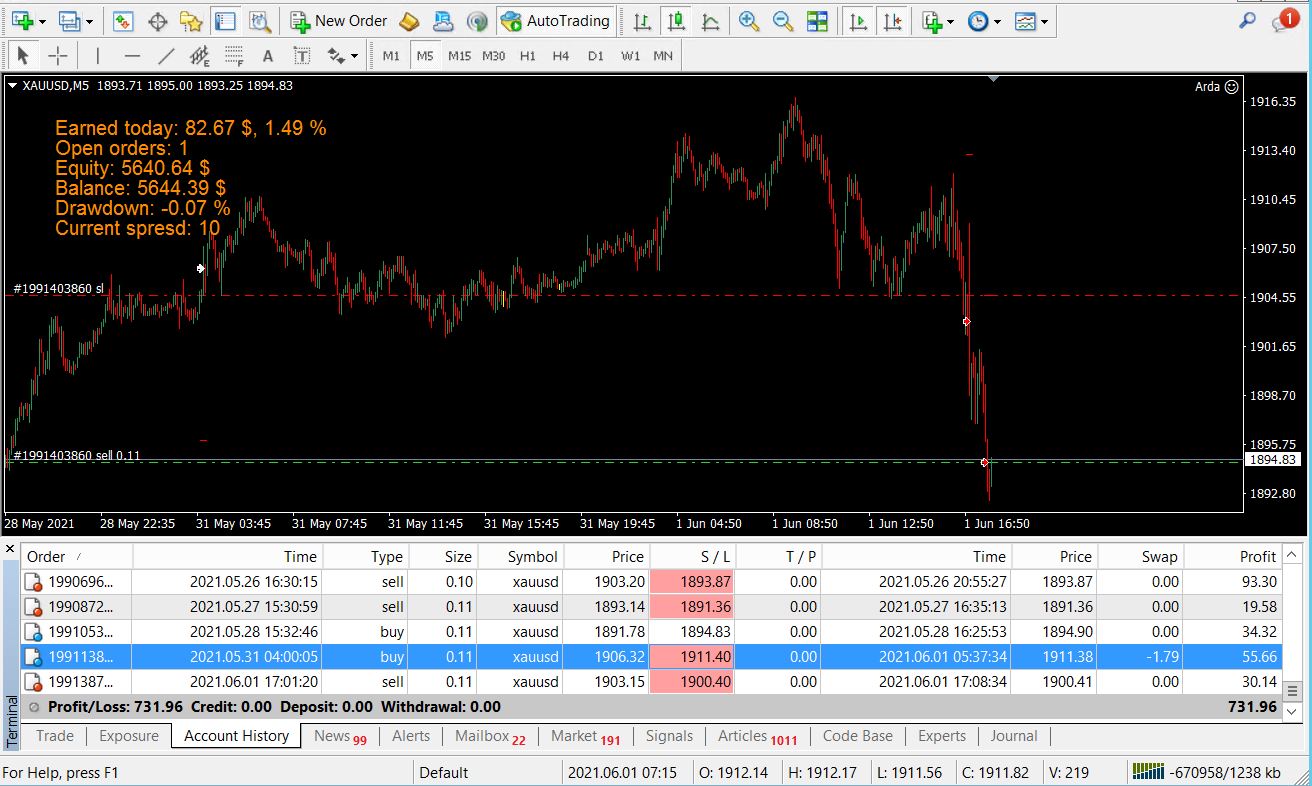This screenshot has height=786, width=1312.
Task: Open the Market Watch window icon
Action: click(123, 21)
